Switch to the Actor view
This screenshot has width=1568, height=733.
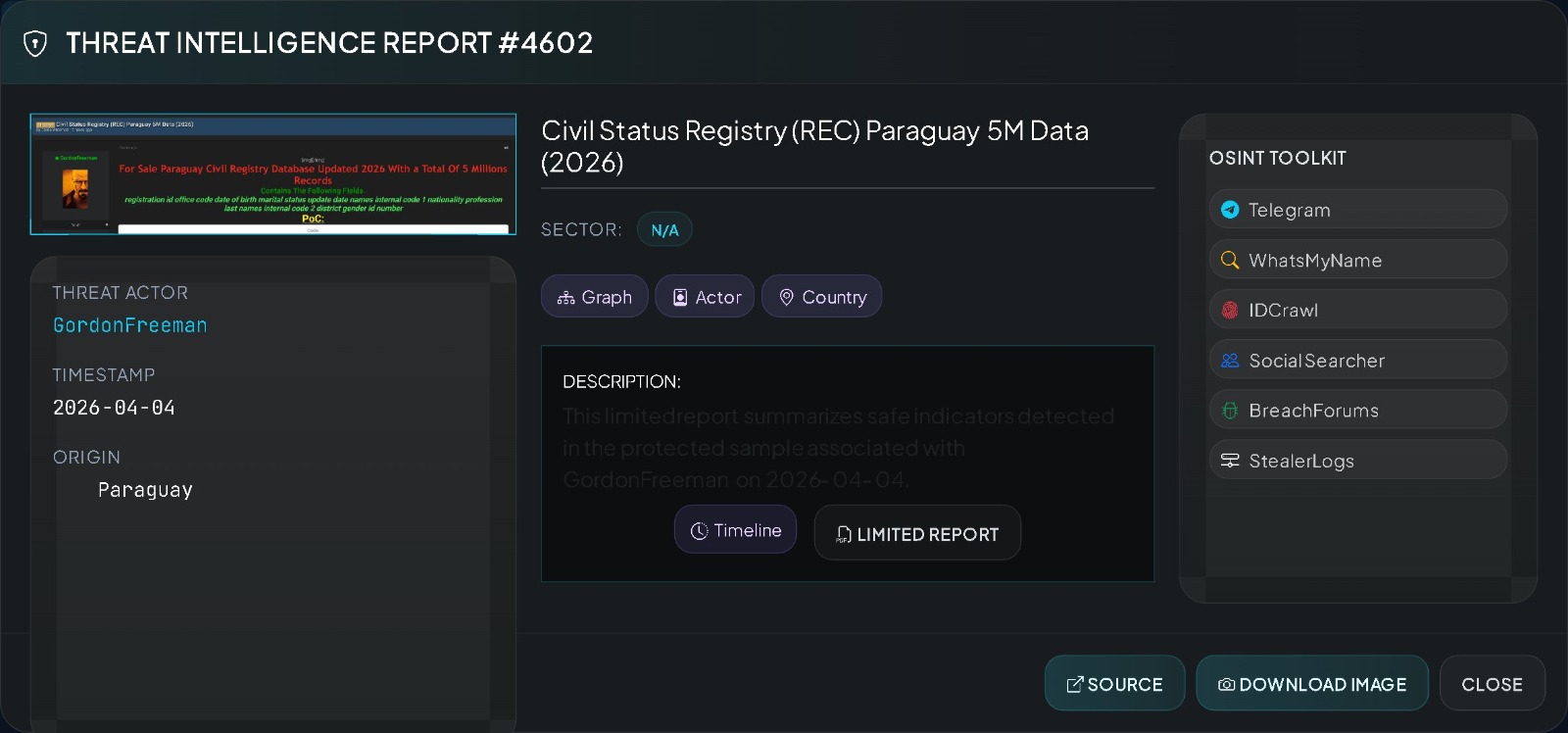(x=705, y=297)
